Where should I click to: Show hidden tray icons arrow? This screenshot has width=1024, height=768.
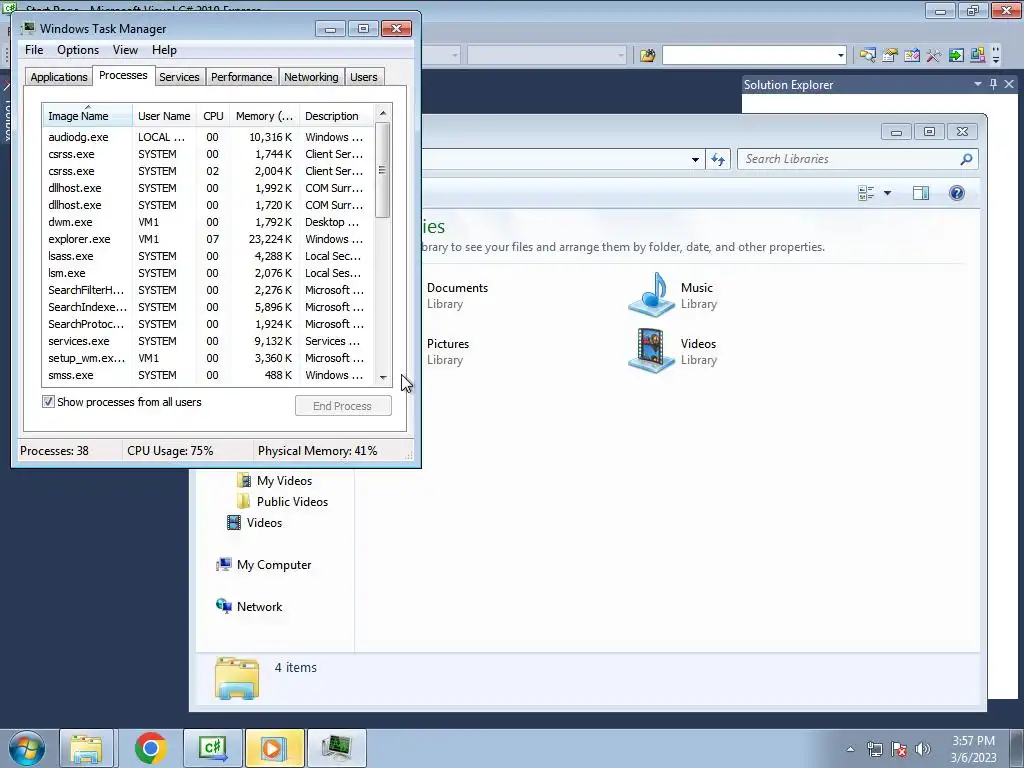coord(850,749)
